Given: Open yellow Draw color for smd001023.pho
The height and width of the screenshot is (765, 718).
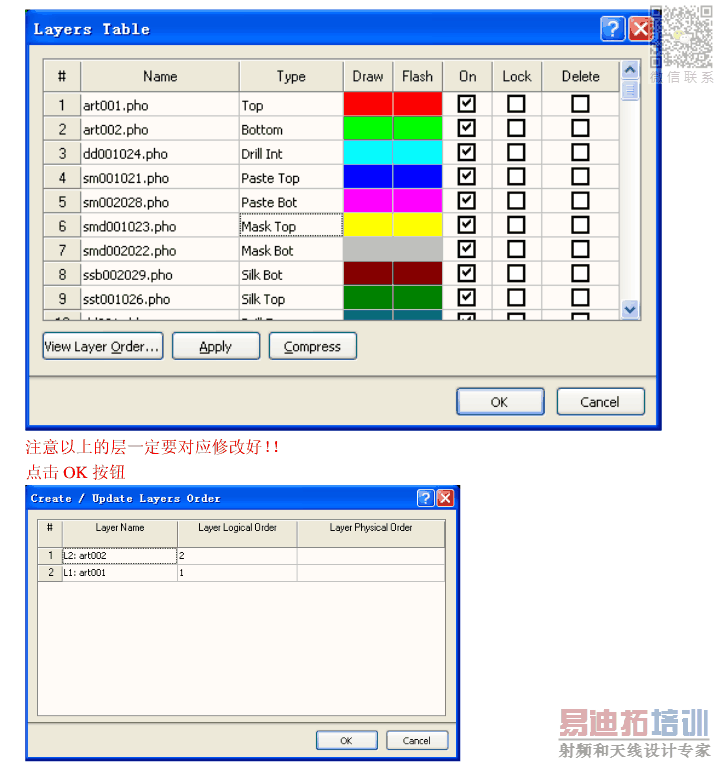Looking at the screenshot, I should [368, 225].
